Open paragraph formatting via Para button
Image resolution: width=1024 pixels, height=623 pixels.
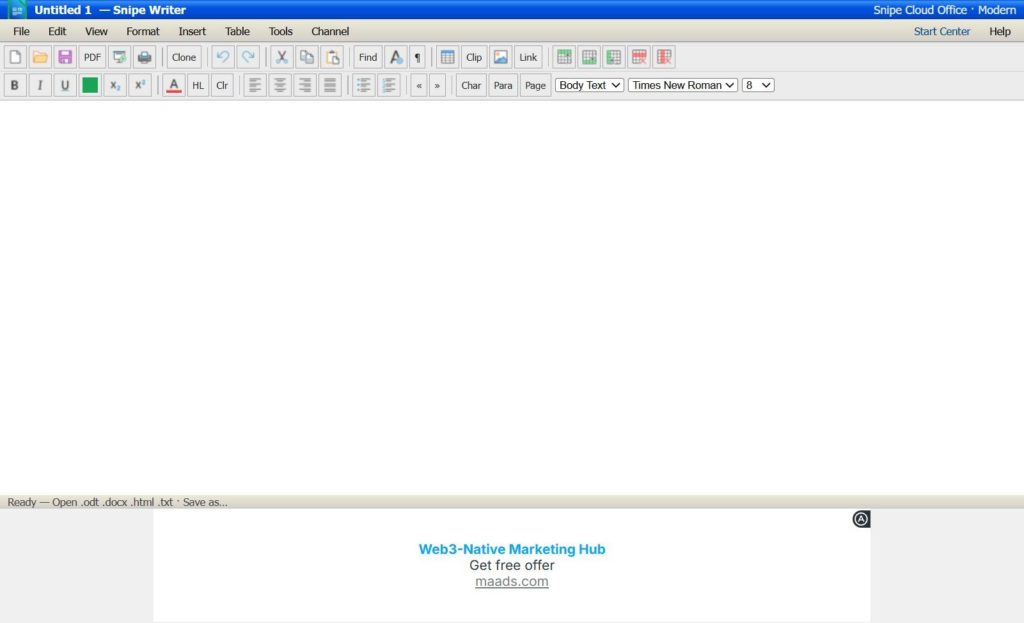pyautogui.click(x=503, y=85)
